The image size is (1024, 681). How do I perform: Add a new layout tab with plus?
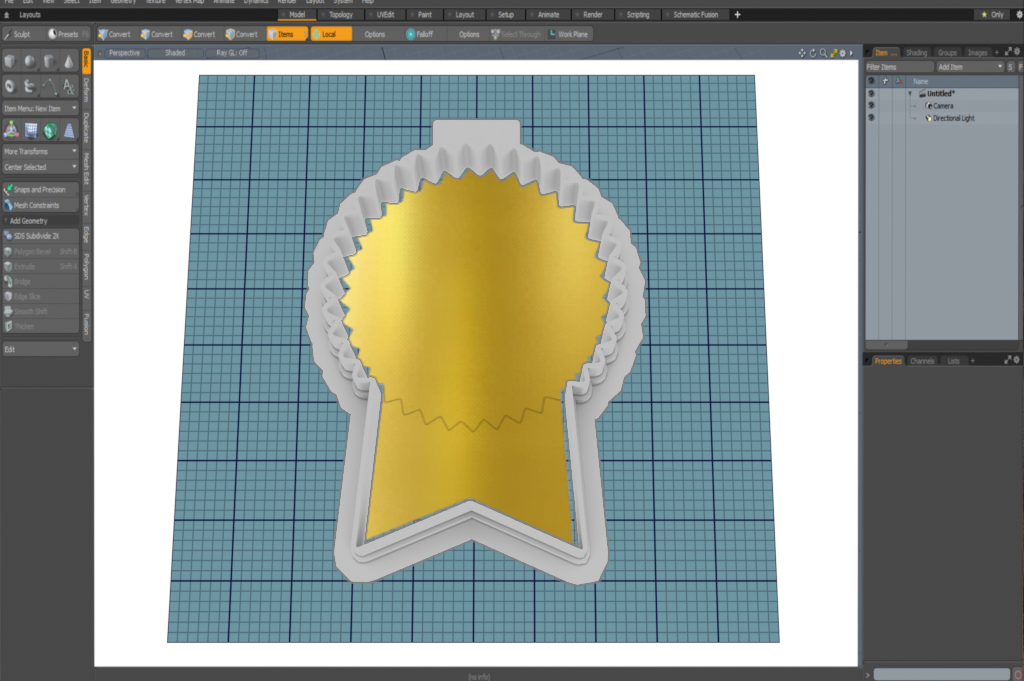(x=737, y=14)
